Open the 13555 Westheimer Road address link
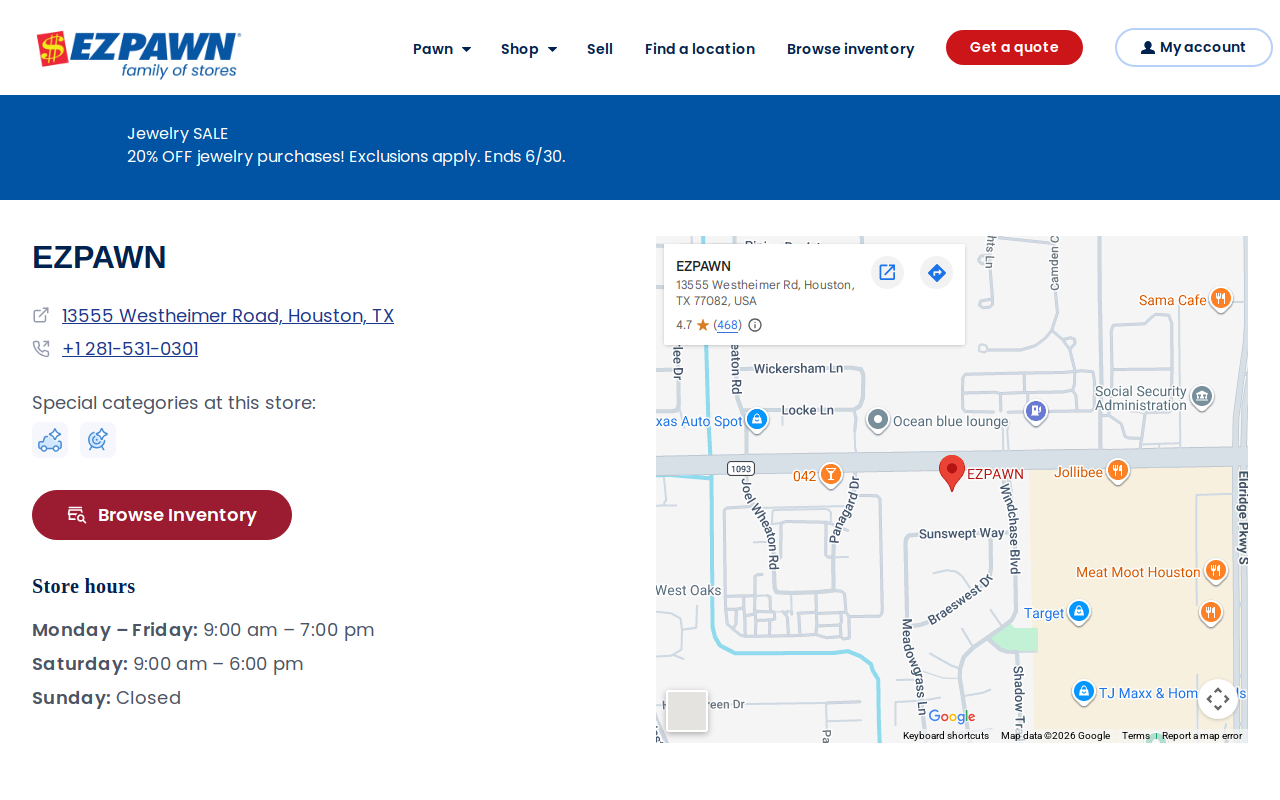 click(228, 316)
